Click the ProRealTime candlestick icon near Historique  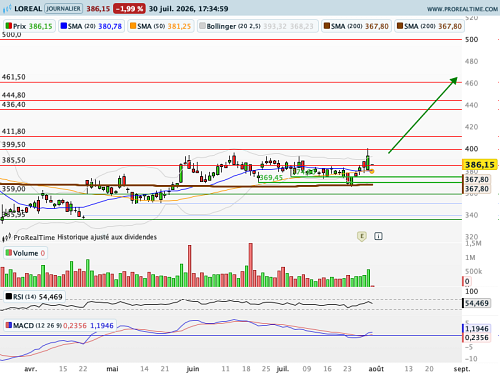(7, 237)
